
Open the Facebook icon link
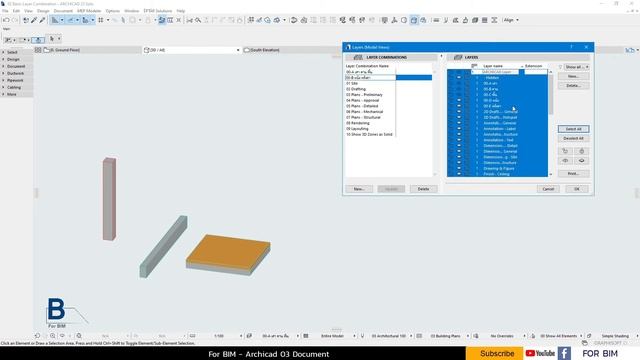coord(564,353)
